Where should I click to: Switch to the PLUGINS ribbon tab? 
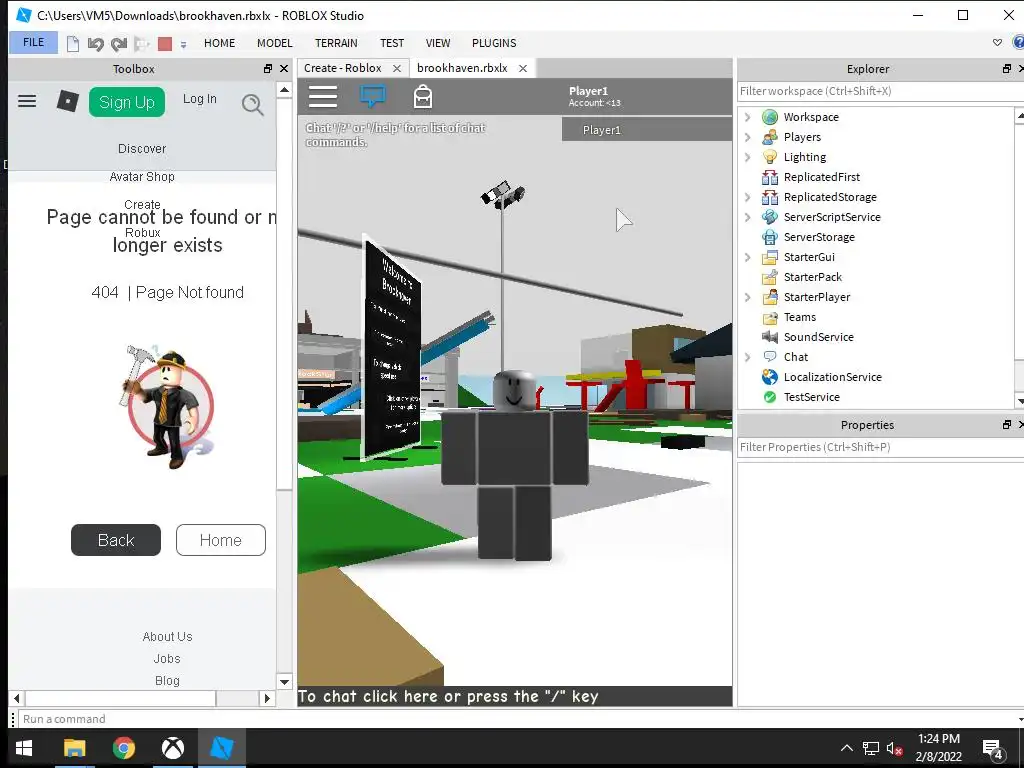pyautogui.click(x=494, y=43)
